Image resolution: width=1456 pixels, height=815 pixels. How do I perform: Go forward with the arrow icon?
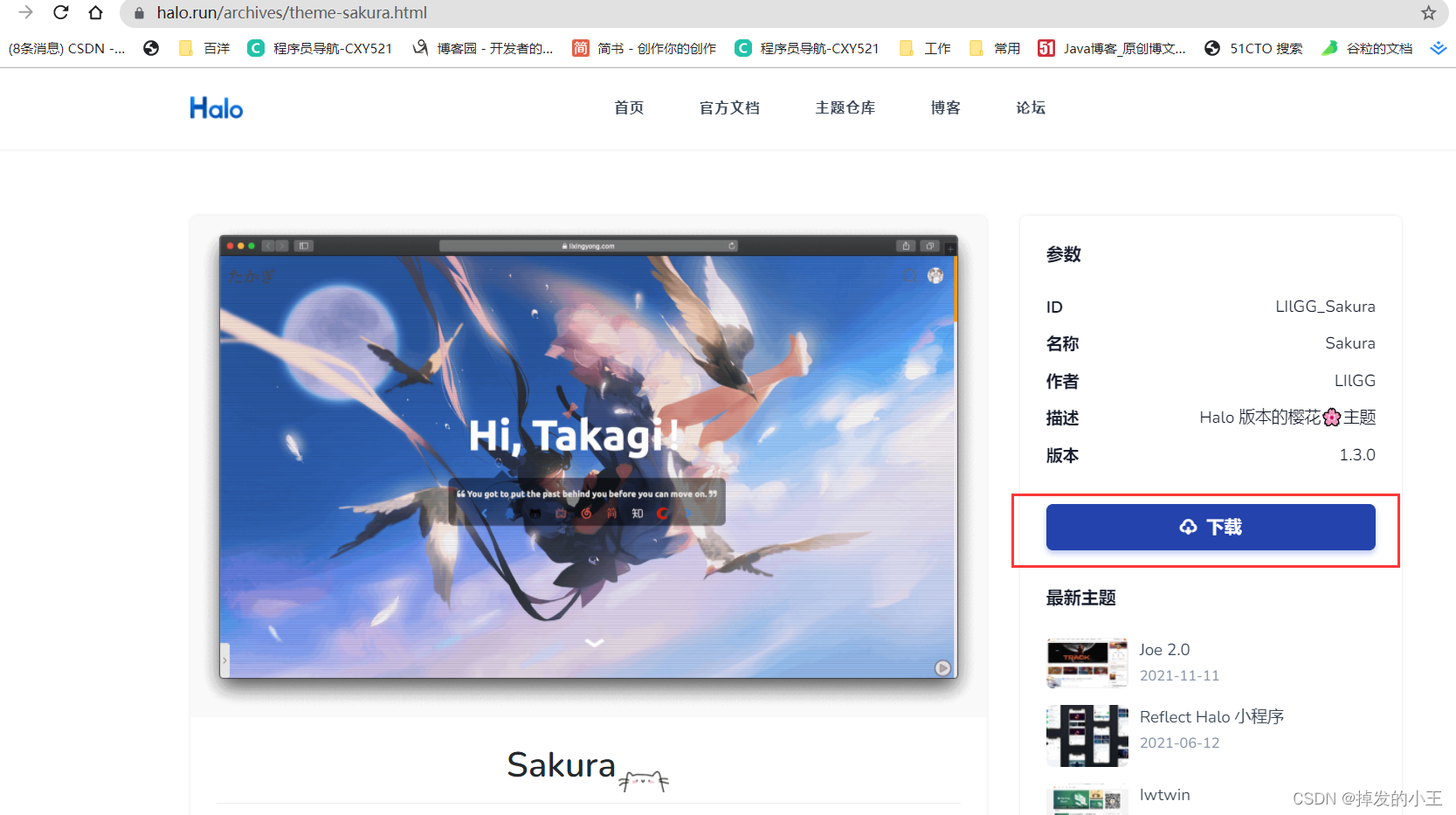(25, 12)
